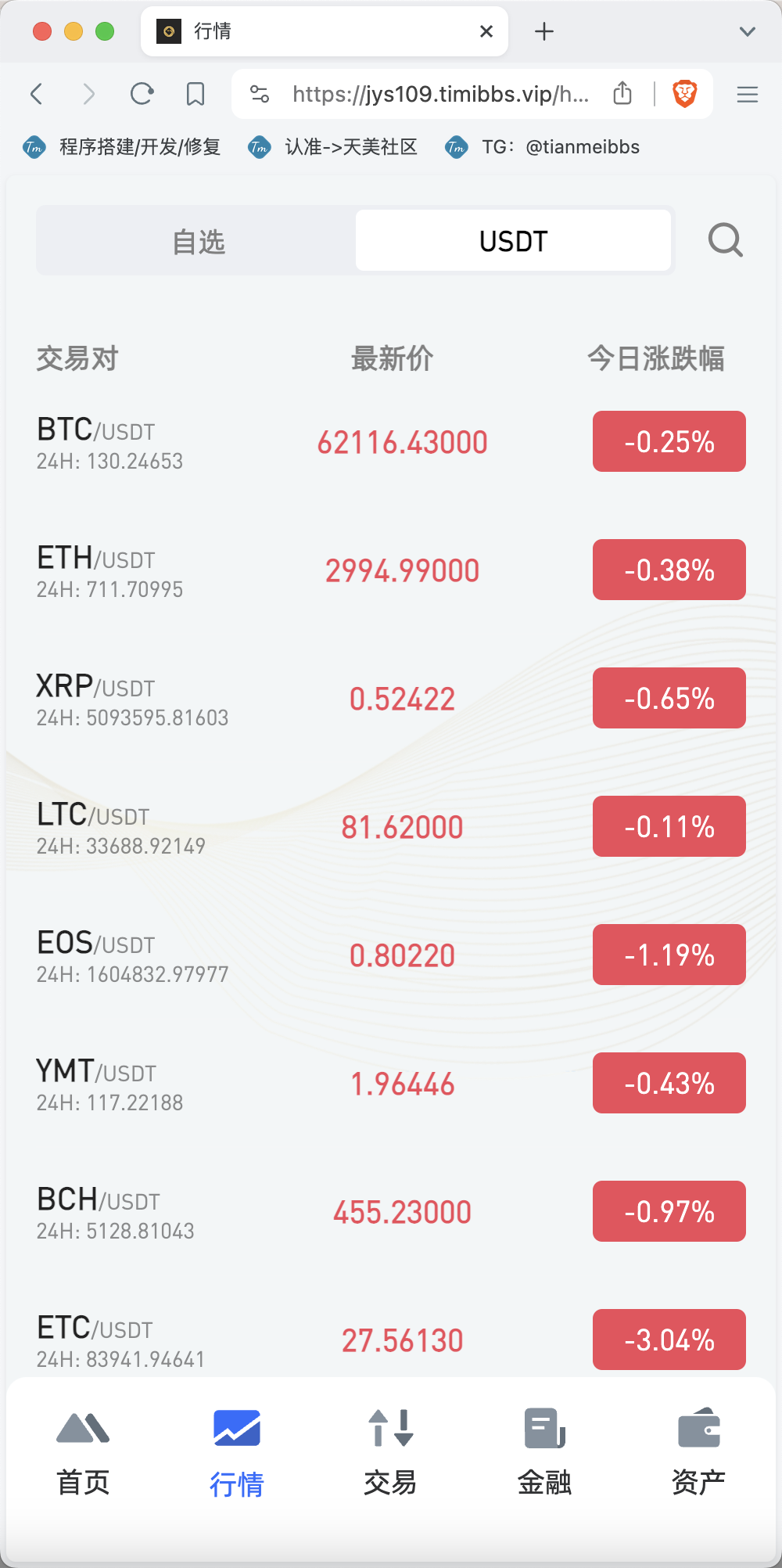Click the Brave Shields lion icon

(685, 94)
